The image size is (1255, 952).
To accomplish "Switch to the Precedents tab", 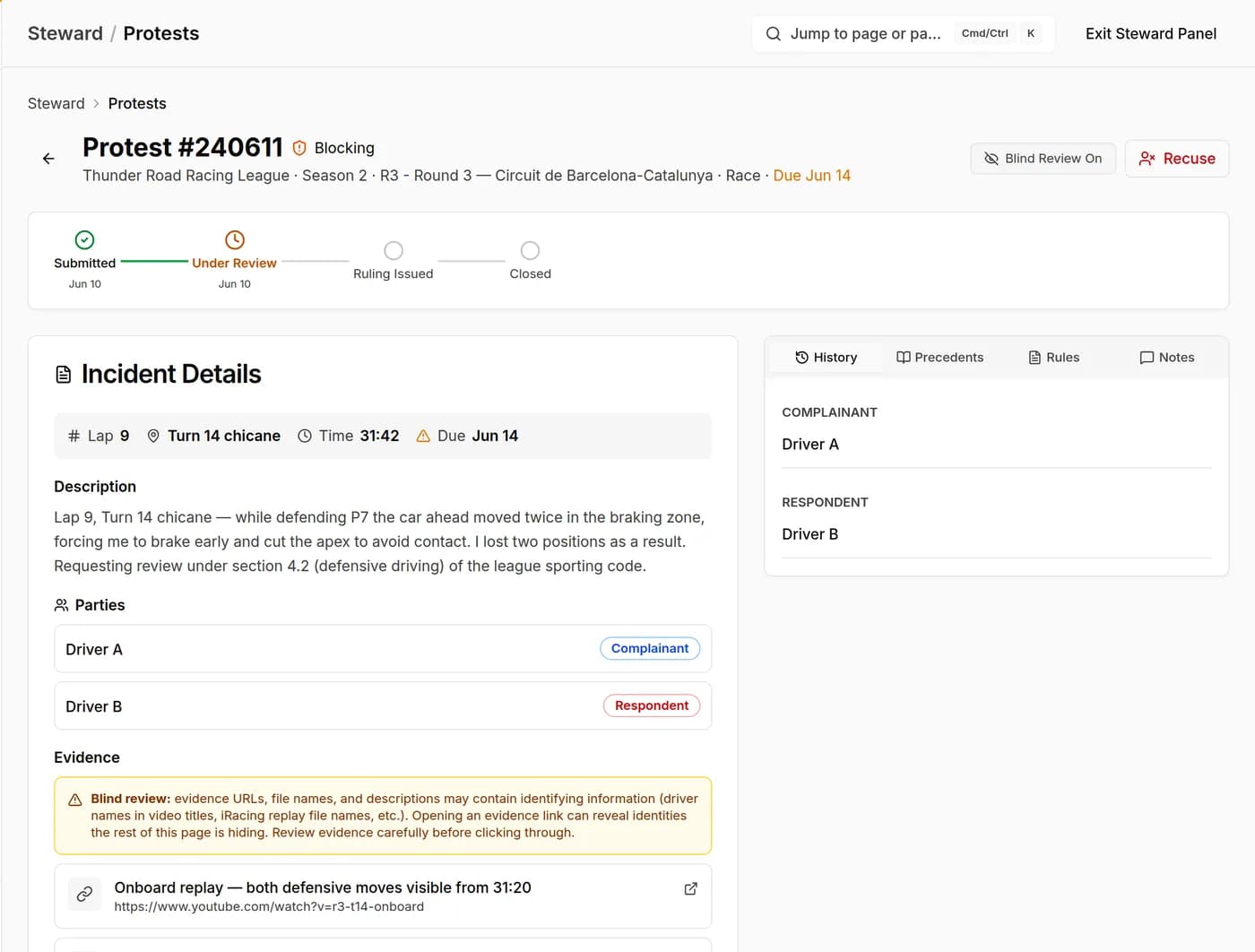I will [939, 358].
